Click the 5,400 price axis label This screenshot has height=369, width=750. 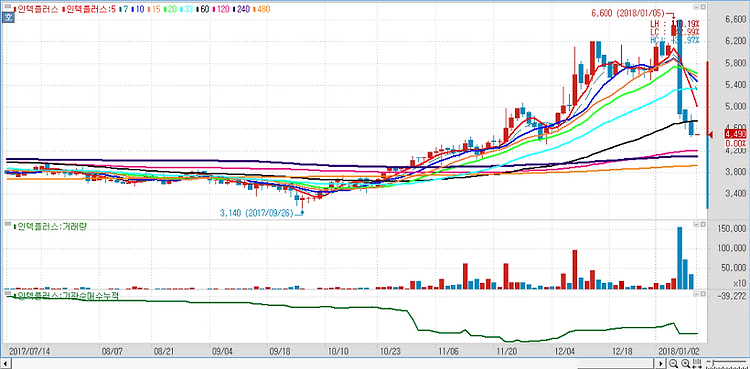(736, 85)
